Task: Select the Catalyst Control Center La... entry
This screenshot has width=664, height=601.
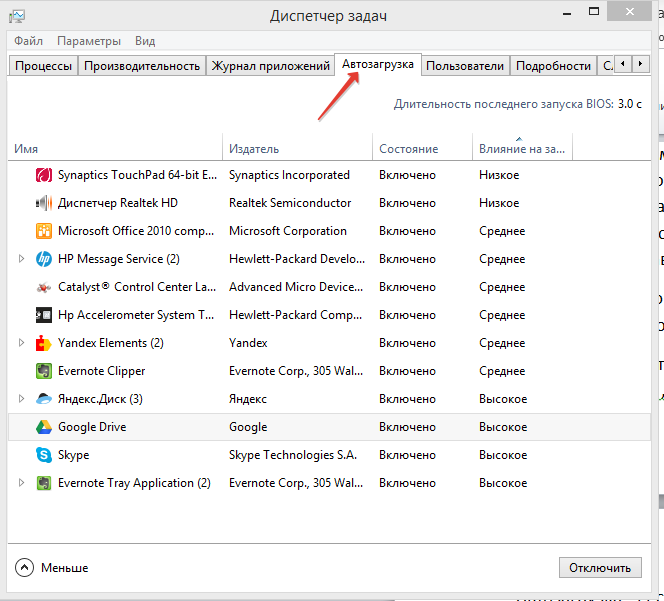Action: coord(137,287)
